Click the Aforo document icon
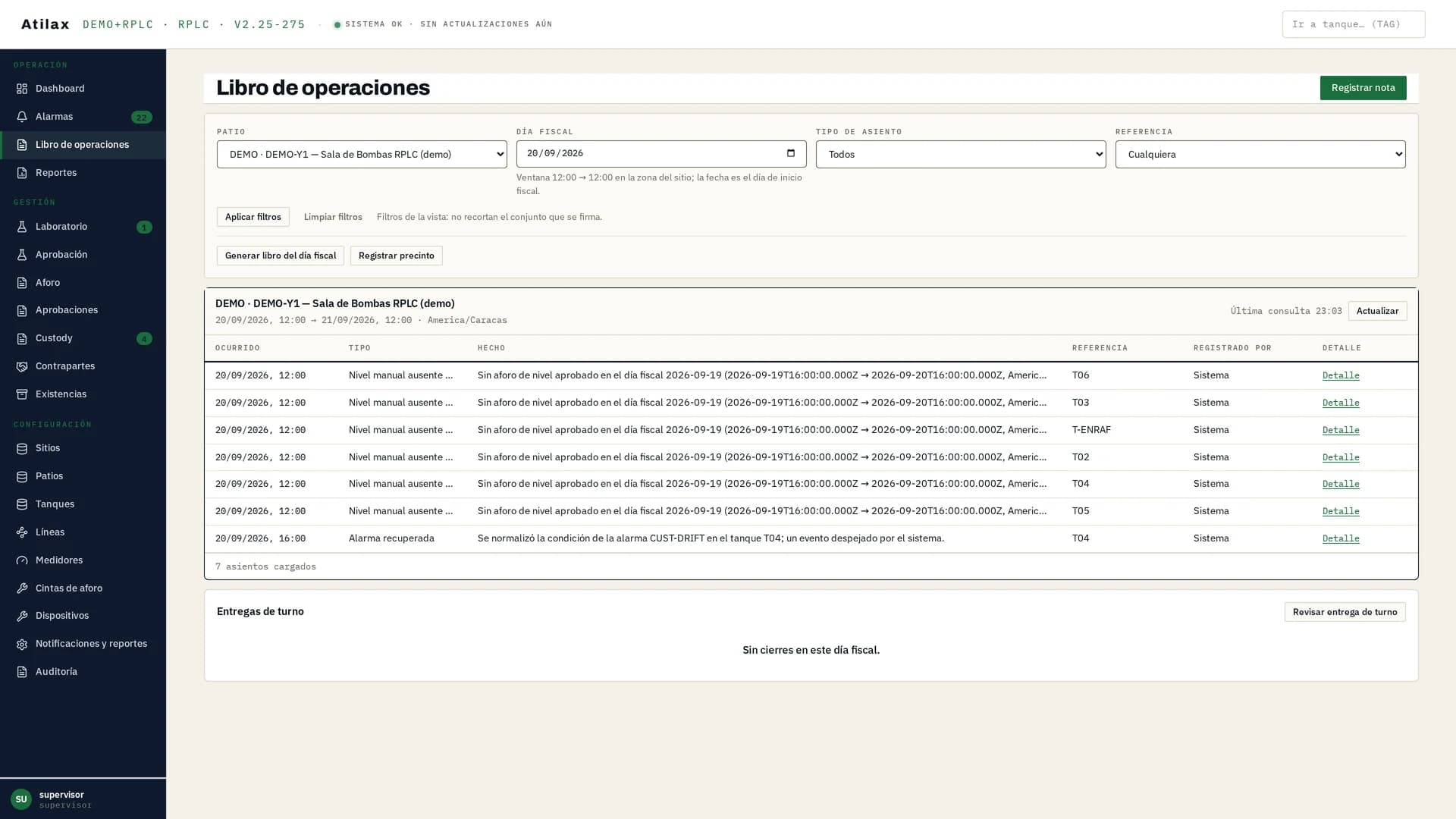 pyautogui.click(x=22, y=283)
